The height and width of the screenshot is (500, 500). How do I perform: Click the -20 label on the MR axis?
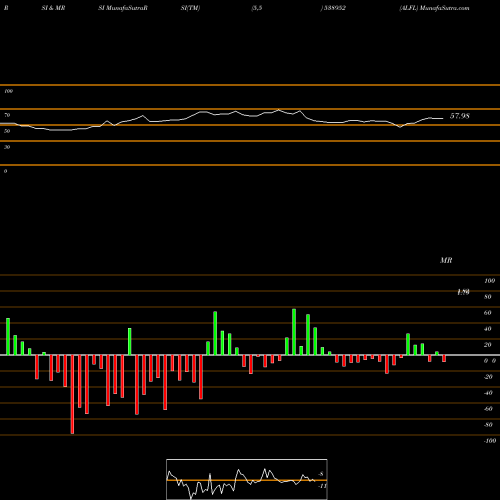(x=488, y=377)
